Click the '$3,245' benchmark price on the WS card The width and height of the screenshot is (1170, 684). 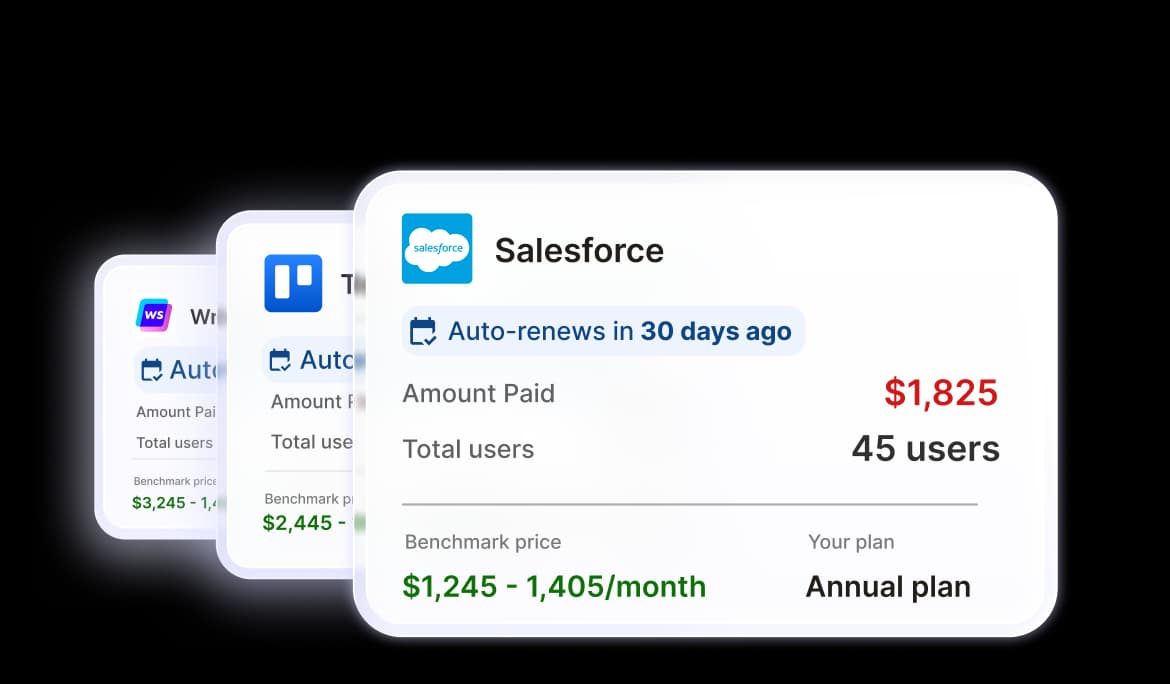point(158,503)
